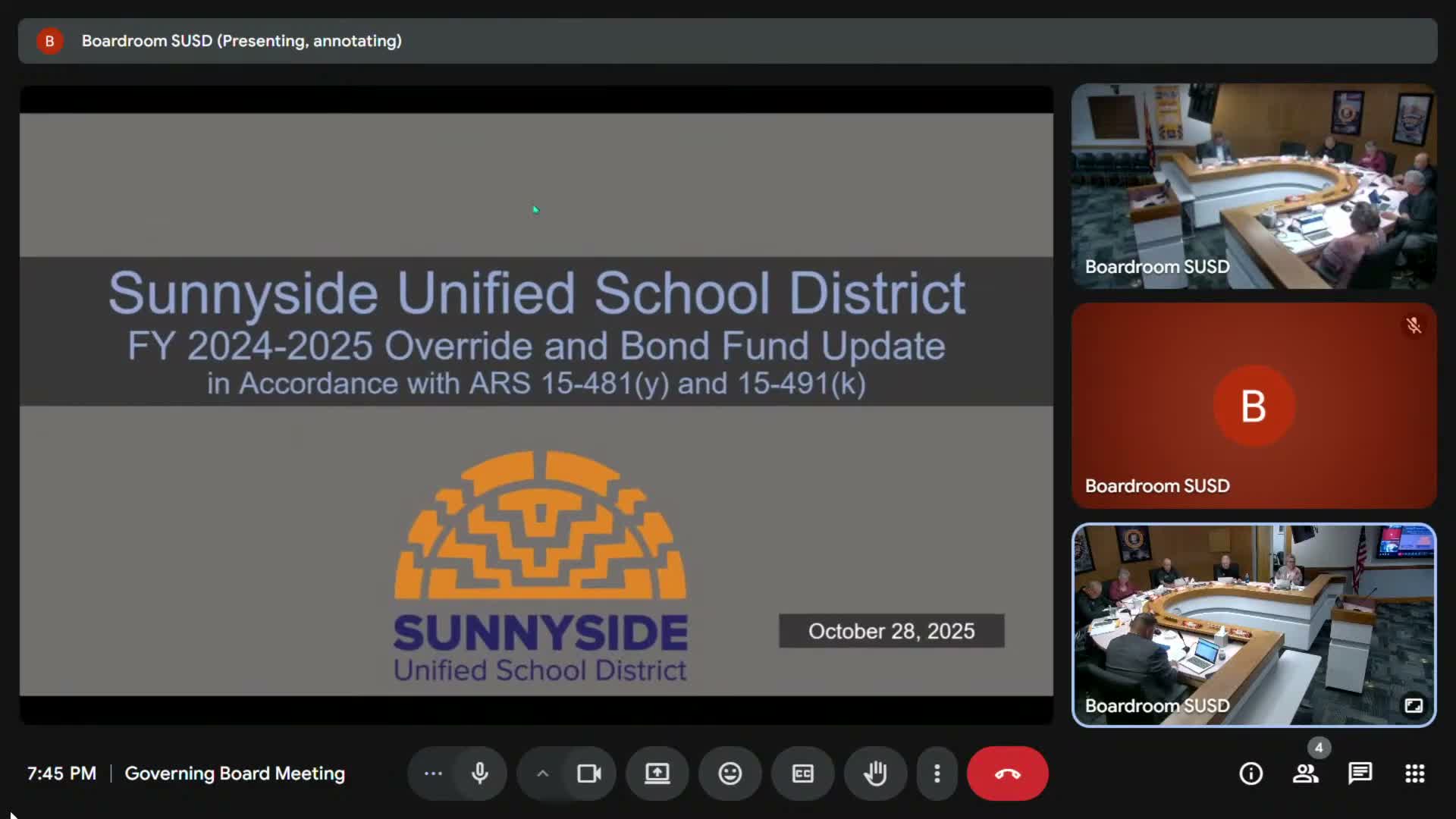This screenshot has width=1456, height=819.
Task: Select the top Boardroom SUSD video tile
Action: pyautogui.click(x=1254, y=186)
